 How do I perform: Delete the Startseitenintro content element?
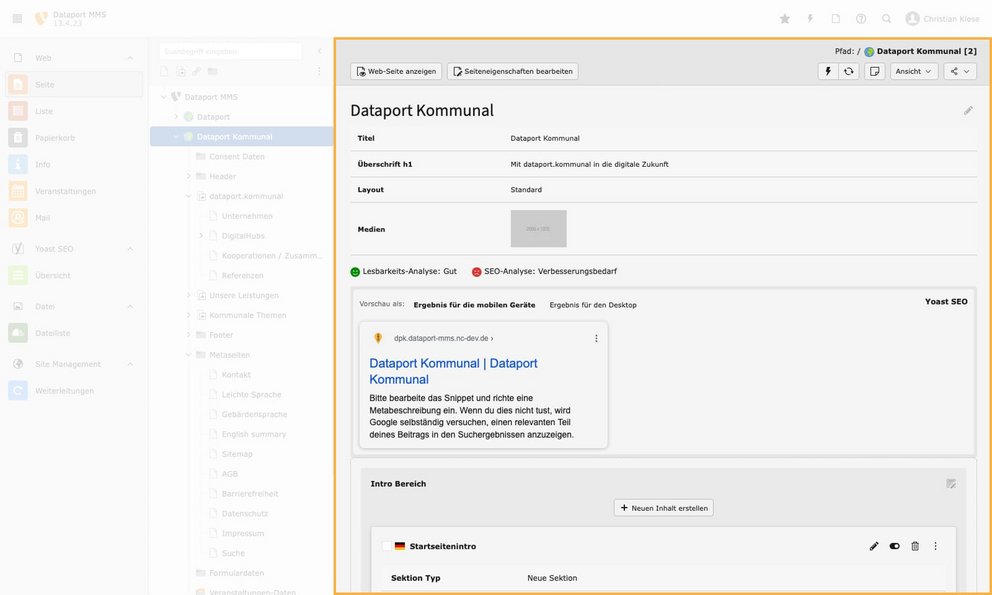click(915, 546)
